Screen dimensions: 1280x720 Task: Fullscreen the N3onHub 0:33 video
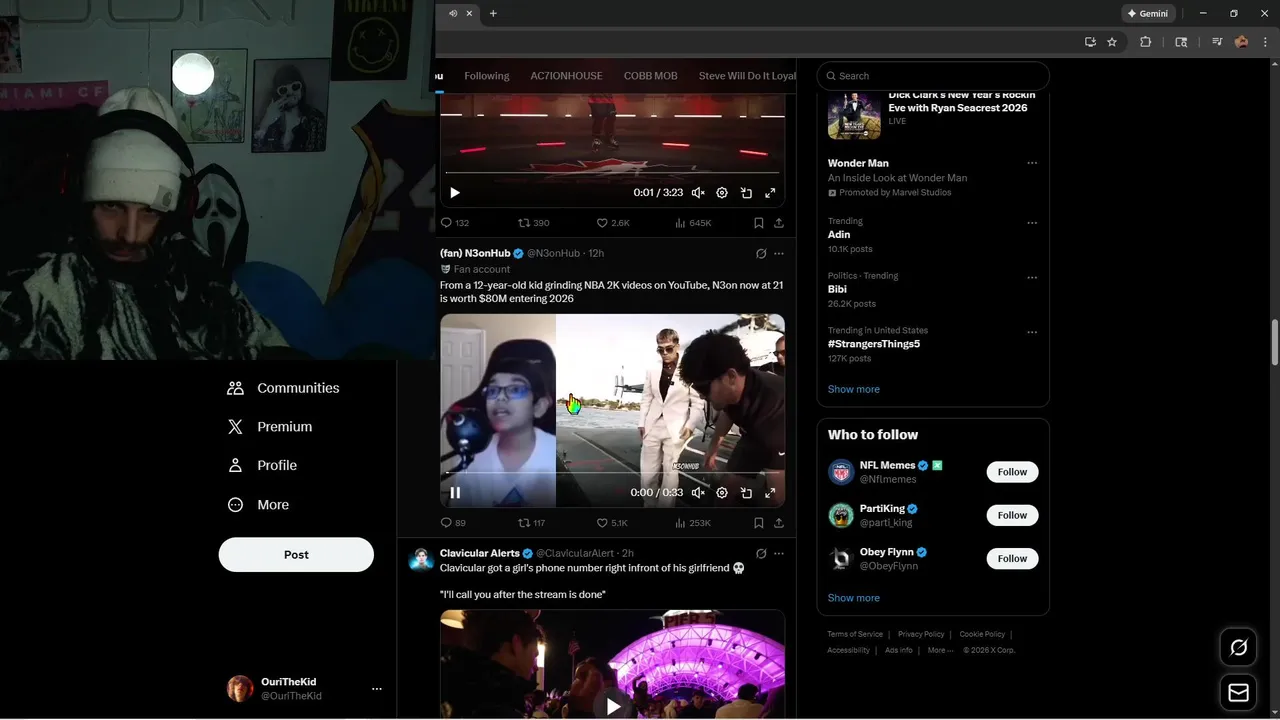pyautogui.click(x=770, y=493)
